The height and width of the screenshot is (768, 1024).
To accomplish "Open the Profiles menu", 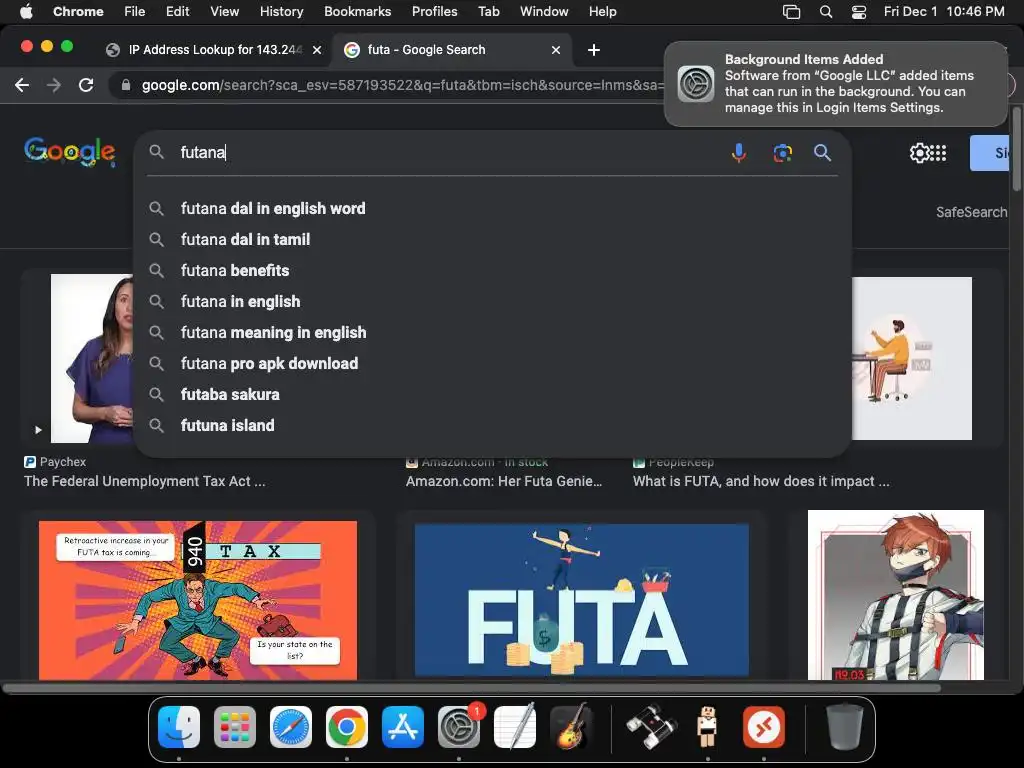I will point(434,12).
